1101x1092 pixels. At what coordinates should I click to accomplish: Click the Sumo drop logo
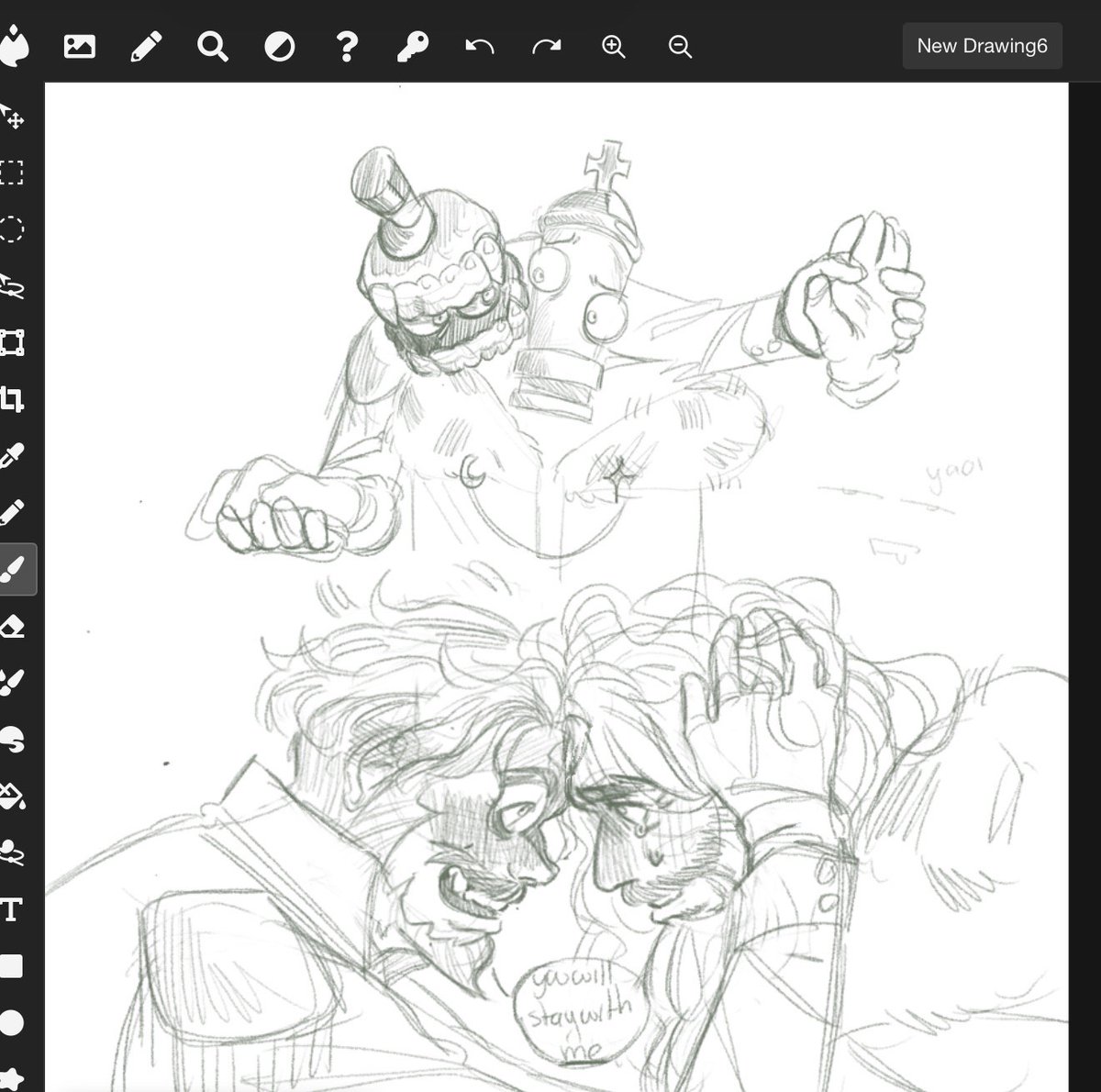[x=14, y=46]
